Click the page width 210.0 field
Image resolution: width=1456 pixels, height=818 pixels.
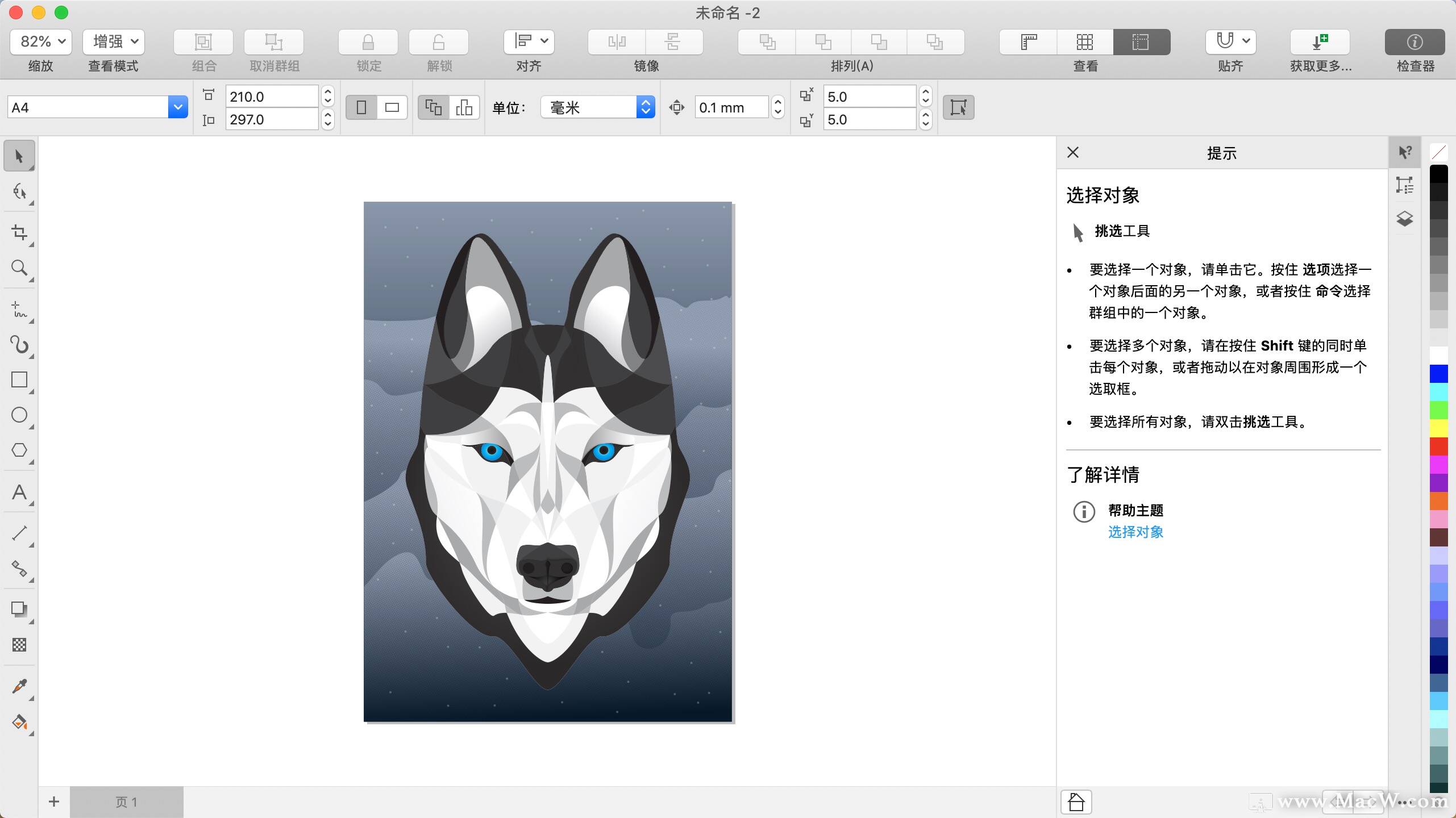coord(272,96)
